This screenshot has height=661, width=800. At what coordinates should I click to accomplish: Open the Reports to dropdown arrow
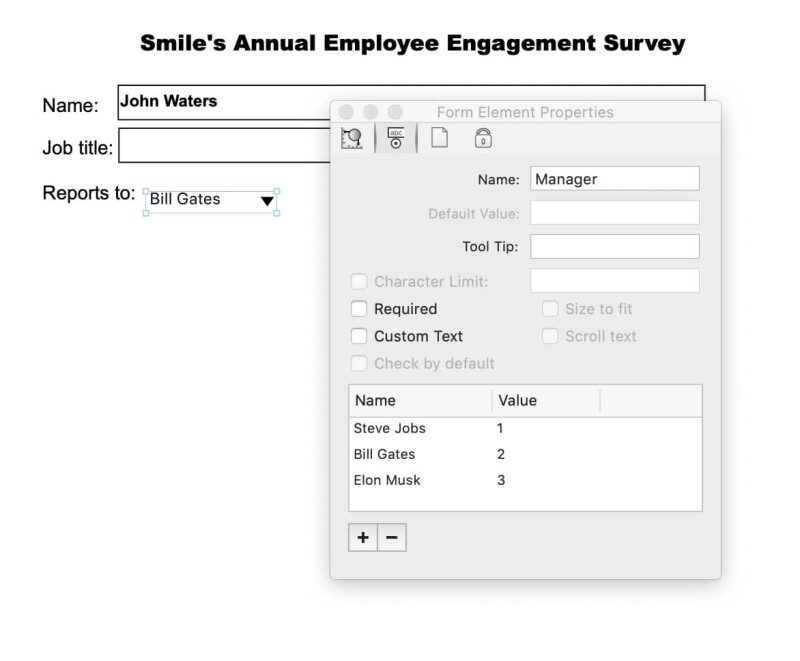(x=267, y=201)
